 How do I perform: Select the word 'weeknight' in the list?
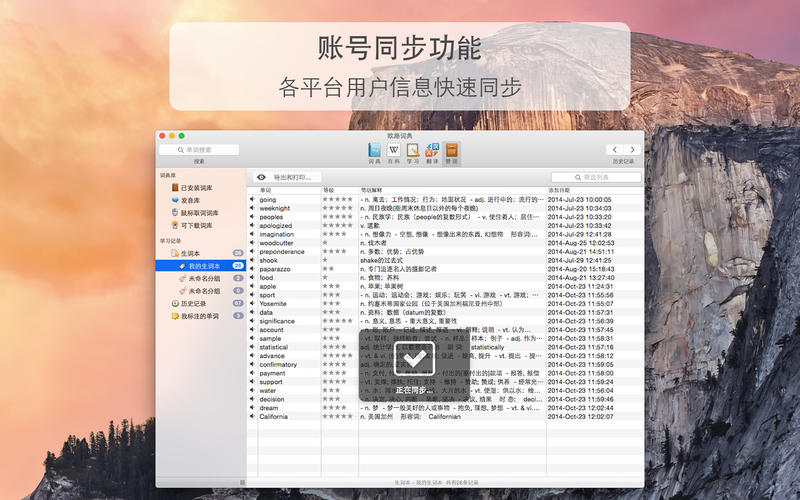[274, 208]
